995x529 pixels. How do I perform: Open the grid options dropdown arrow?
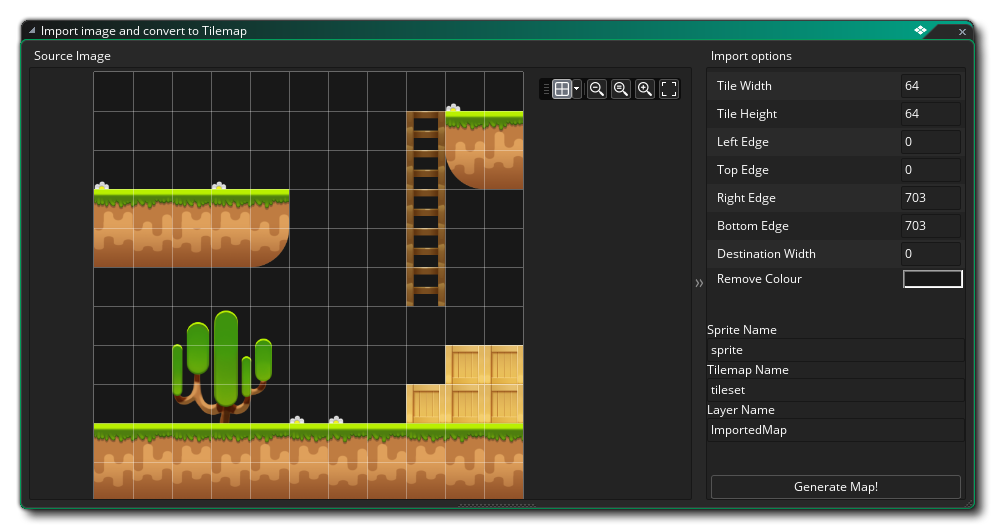click(x=576, y=89)
